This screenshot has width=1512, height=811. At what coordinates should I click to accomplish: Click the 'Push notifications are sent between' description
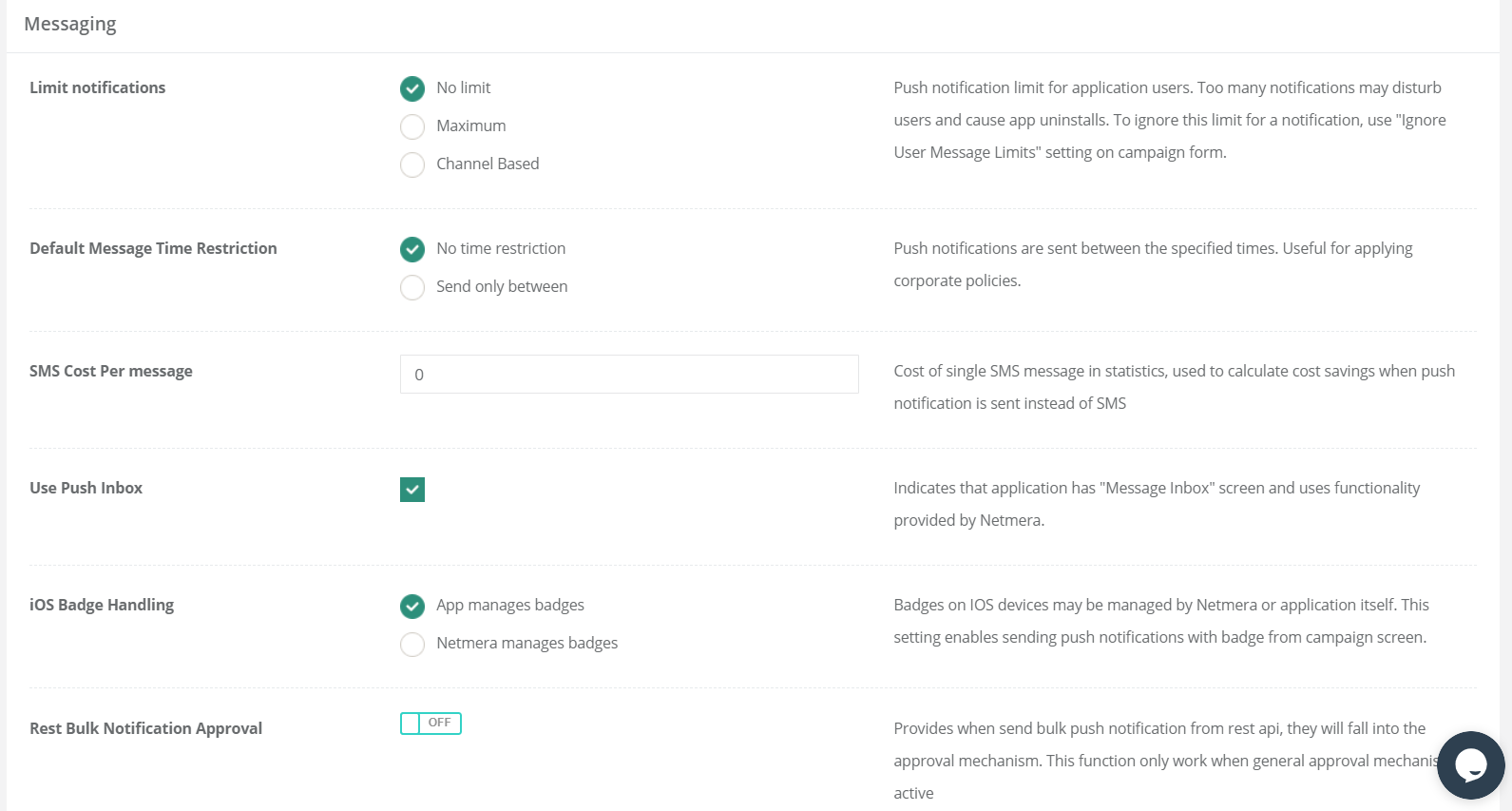pyautogui.click(x=1153, y=264)
